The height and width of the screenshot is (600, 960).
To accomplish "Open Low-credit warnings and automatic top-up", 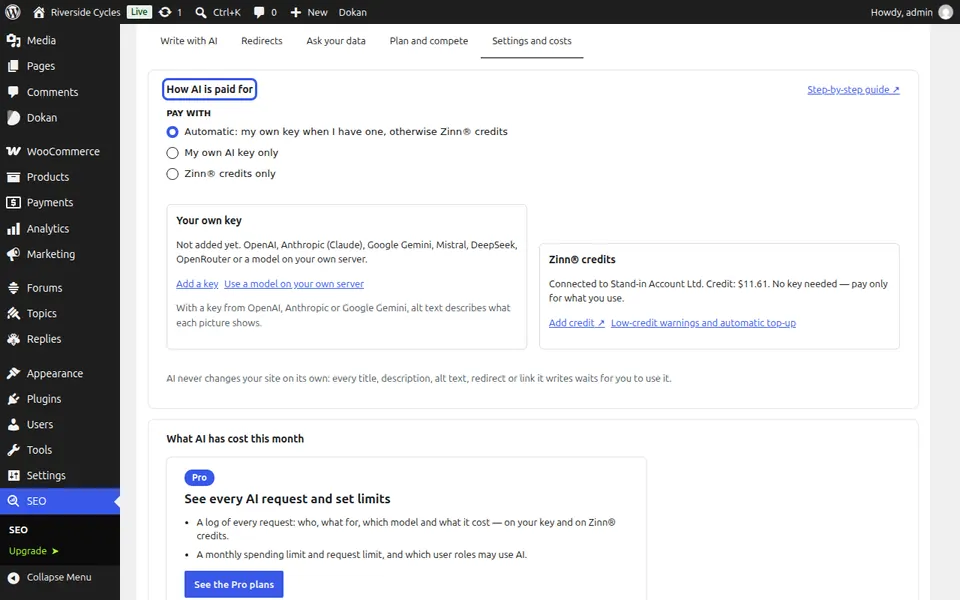I will (x=703, y=323).
